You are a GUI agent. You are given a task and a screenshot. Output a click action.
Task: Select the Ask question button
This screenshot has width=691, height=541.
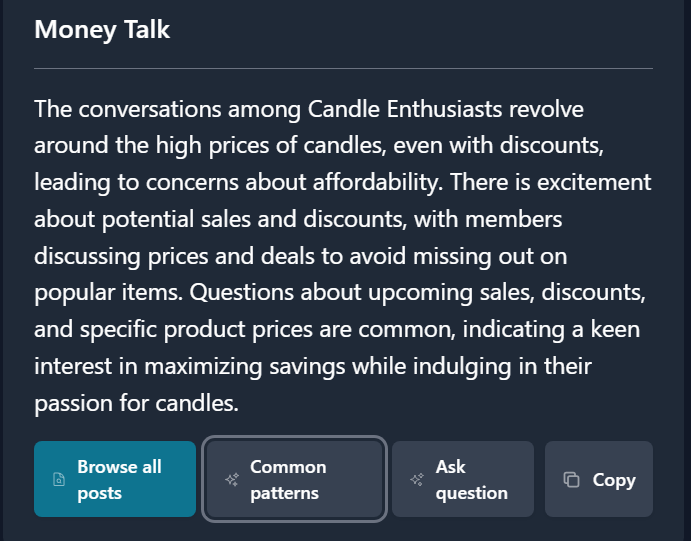point(463,479)
